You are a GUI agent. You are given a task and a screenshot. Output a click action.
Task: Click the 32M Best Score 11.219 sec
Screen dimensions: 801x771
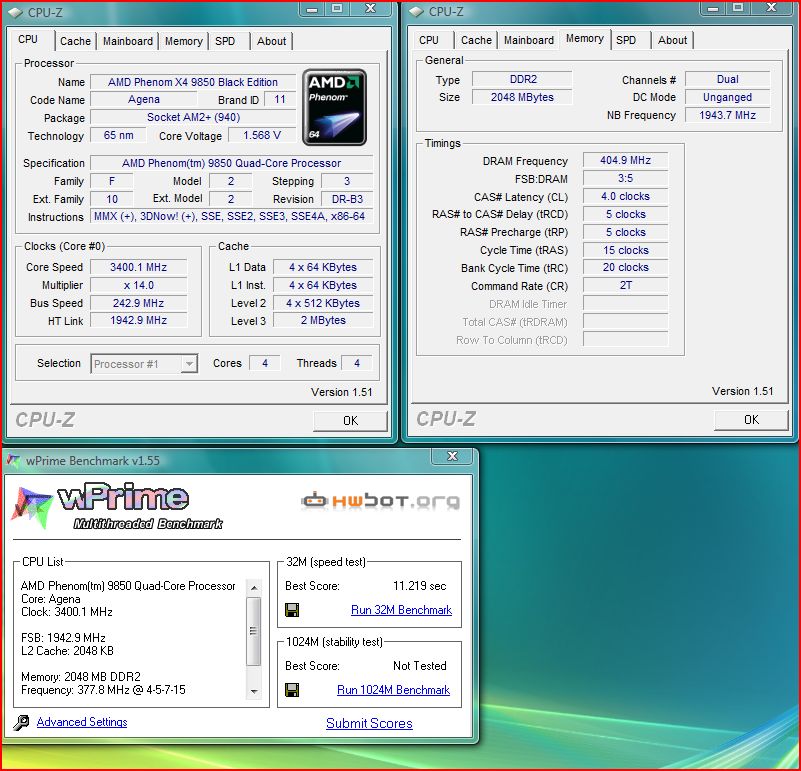point(419,586)
